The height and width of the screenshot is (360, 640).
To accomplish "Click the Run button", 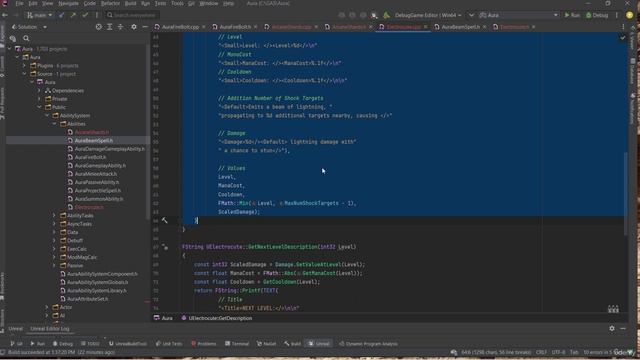I will (572, 15).
